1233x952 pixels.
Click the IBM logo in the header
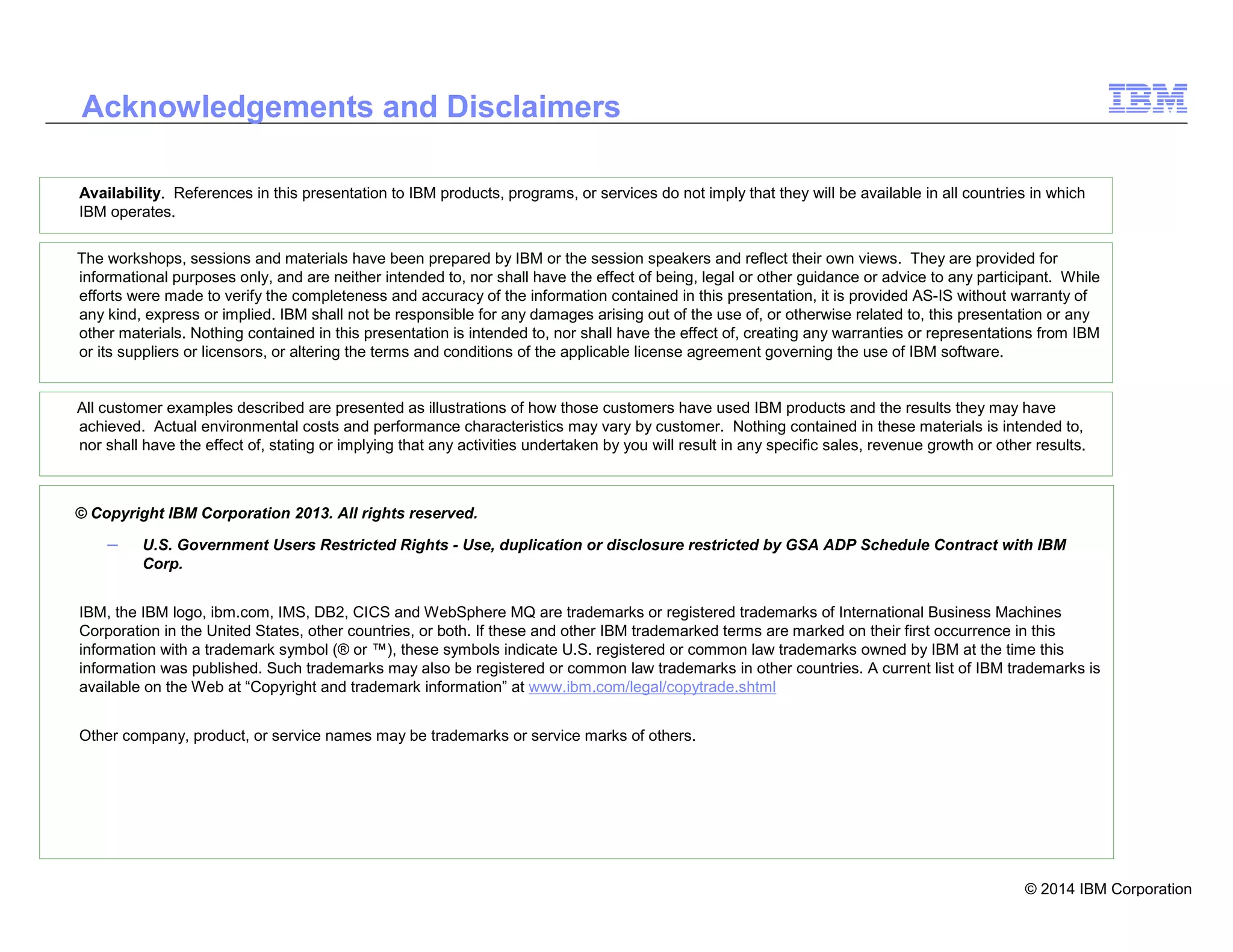(1148, 98)
